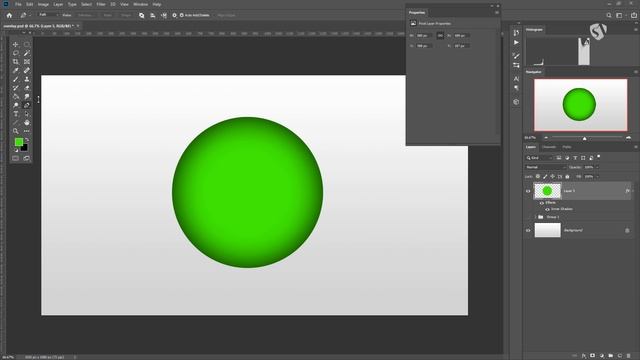This screenshot has width=640, height=360.
Task: Select the Eyedropper tool
Action: pyautogui.click(x=16, y=70)
